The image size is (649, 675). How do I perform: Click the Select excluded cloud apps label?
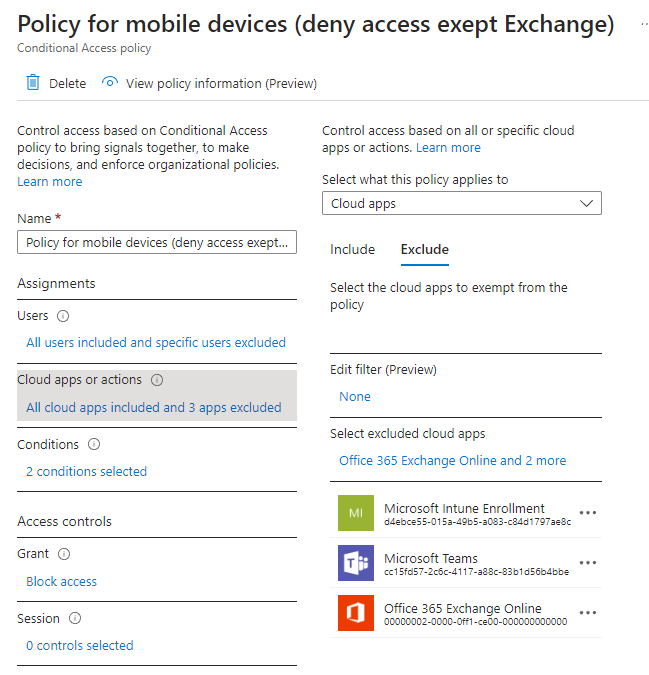408,433
